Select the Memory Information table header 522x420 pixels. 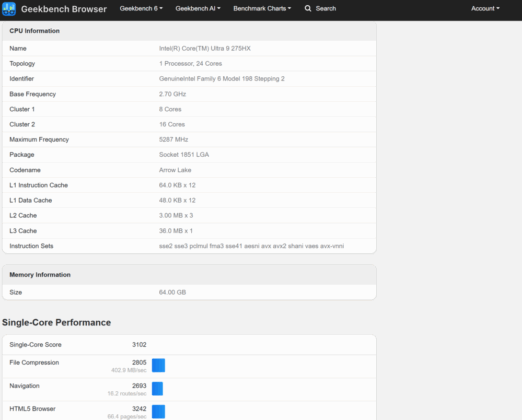click(189, 275)
